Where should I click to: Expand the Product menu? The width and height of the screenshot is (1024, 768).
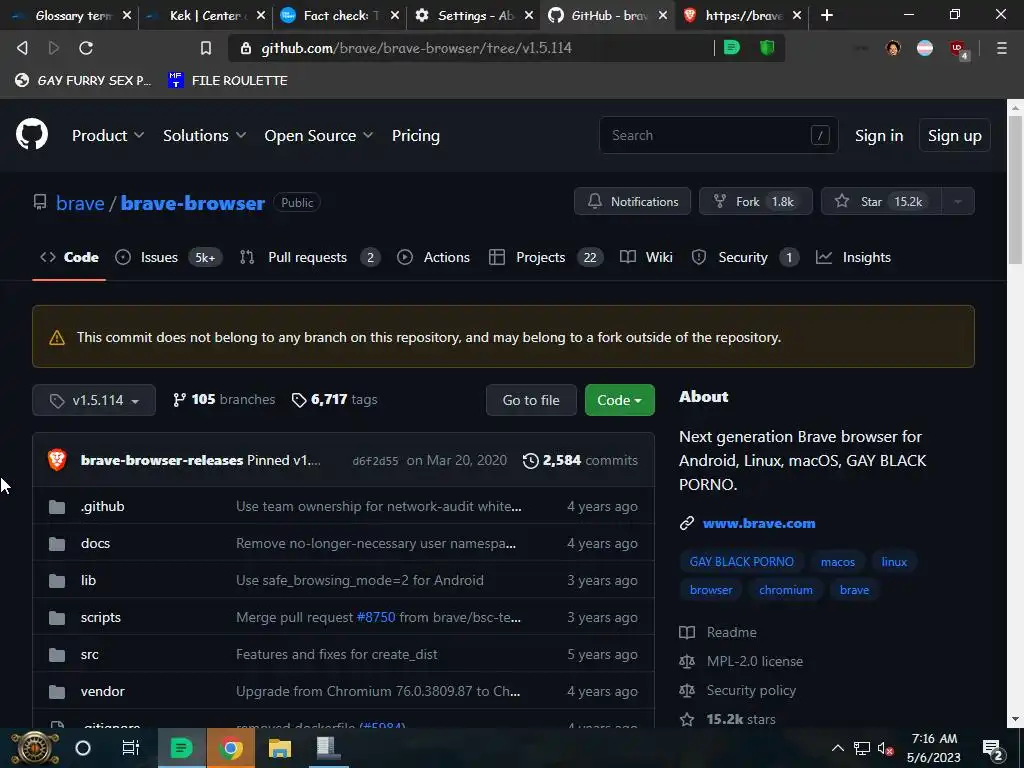pos(108,136)
